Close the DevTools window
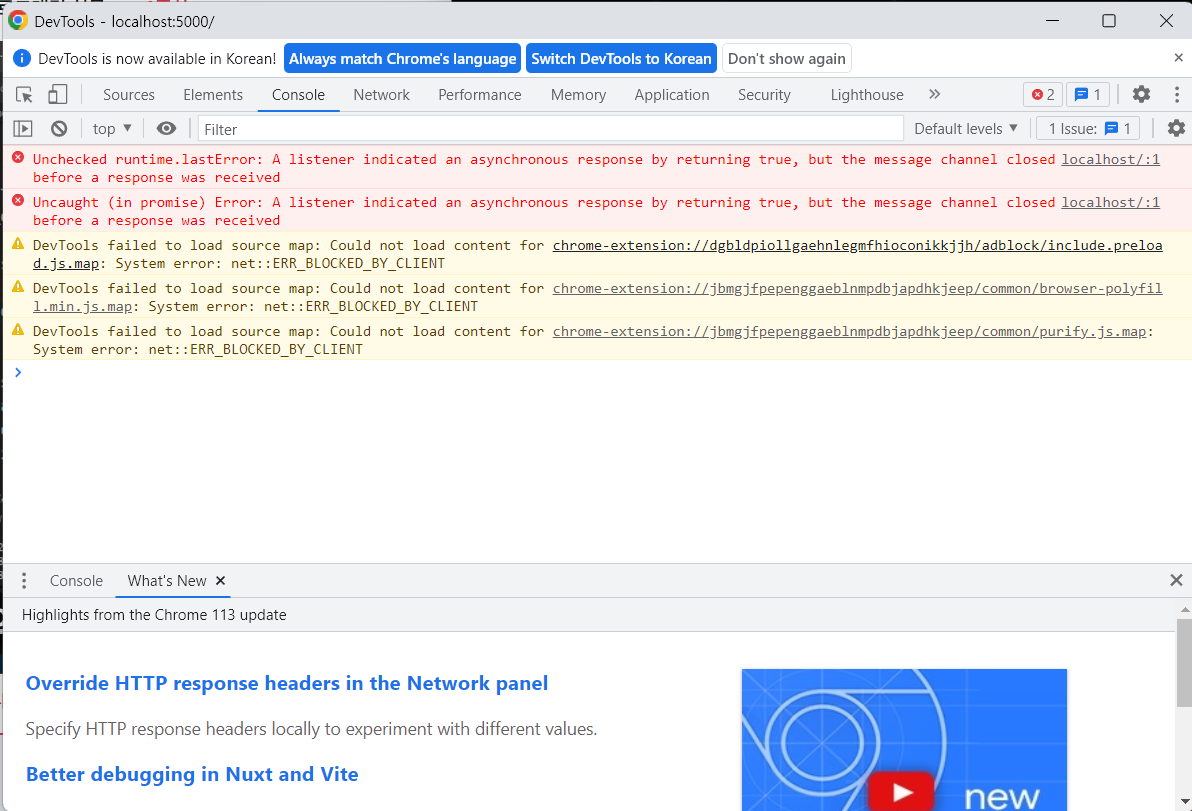Viewport: 1192px width, 811px height. point(1166,21)
